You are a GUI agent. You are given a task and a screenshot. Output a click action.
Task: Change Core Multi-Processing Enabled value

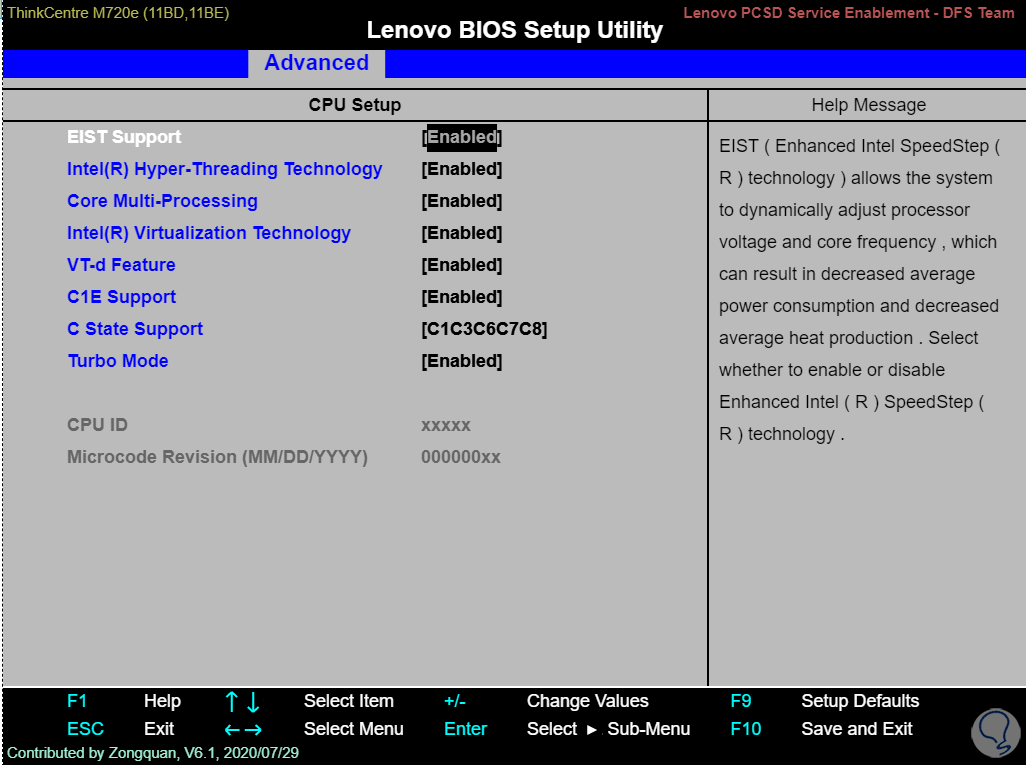[x=462, y=201]
